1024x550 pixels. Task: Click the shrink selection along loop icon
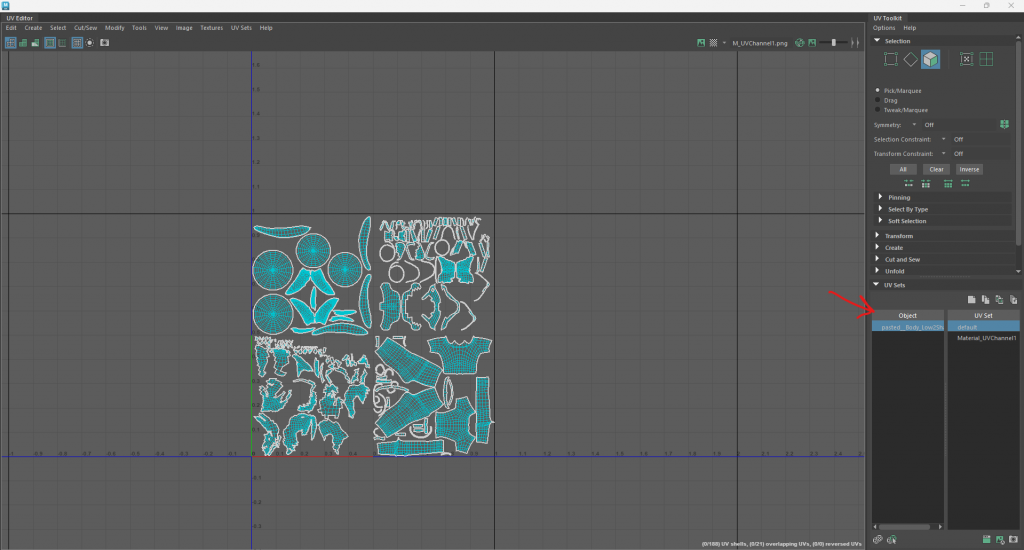[908, 184]
